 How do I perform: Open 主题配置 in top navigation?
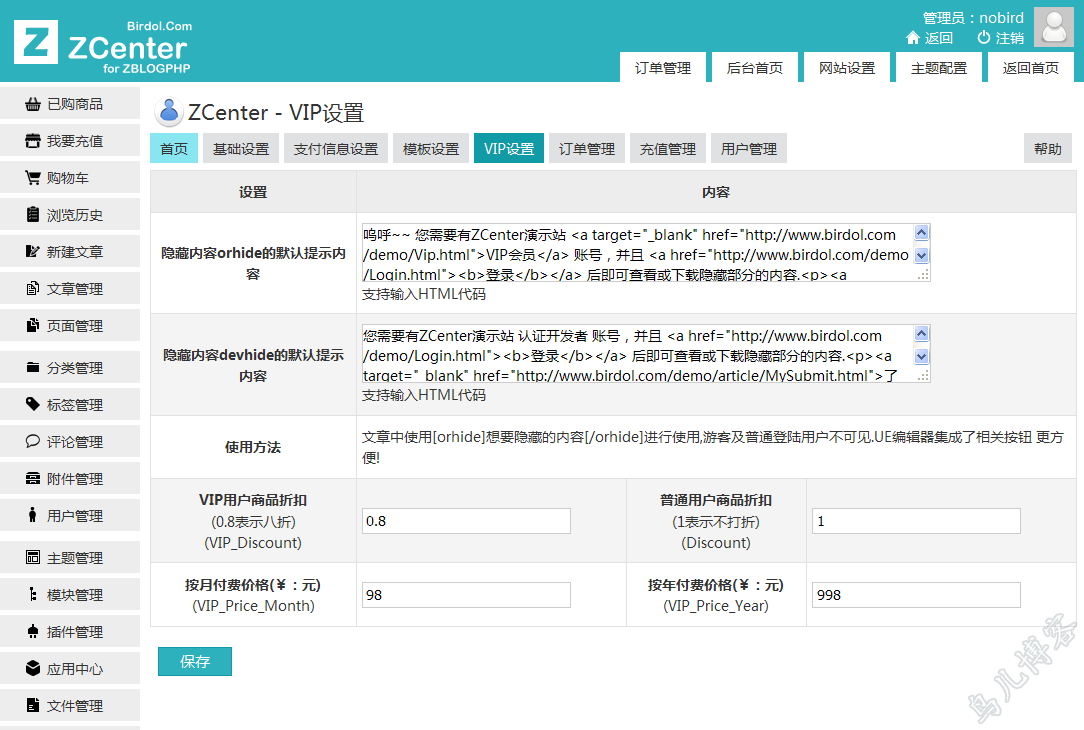939,68
